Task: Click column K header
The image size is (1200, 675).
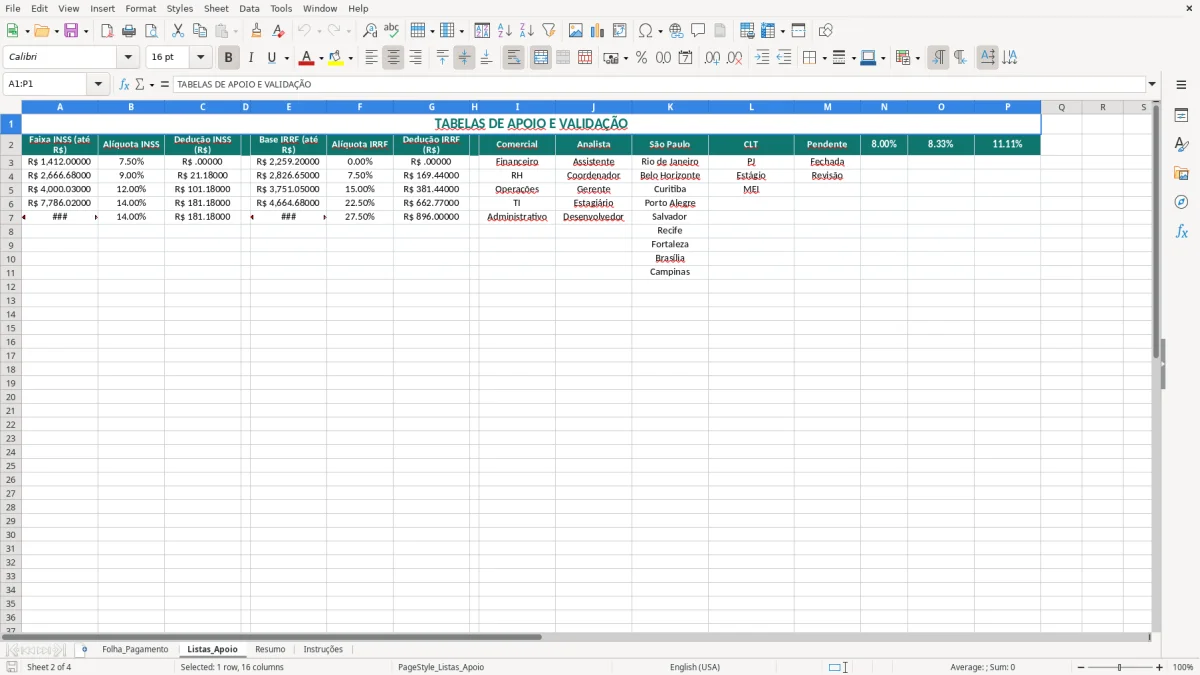Action: (670, 107)
